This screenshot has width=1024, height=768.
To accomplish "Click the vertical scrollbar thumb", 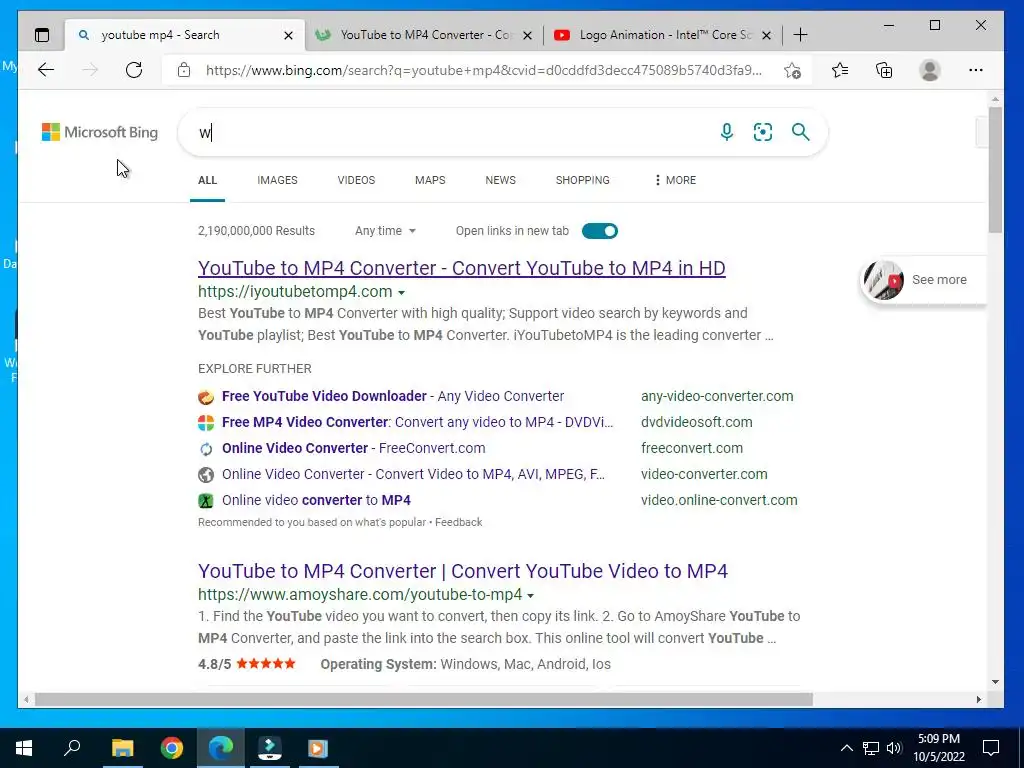I will pyautogui.click(x=995, y=170).
